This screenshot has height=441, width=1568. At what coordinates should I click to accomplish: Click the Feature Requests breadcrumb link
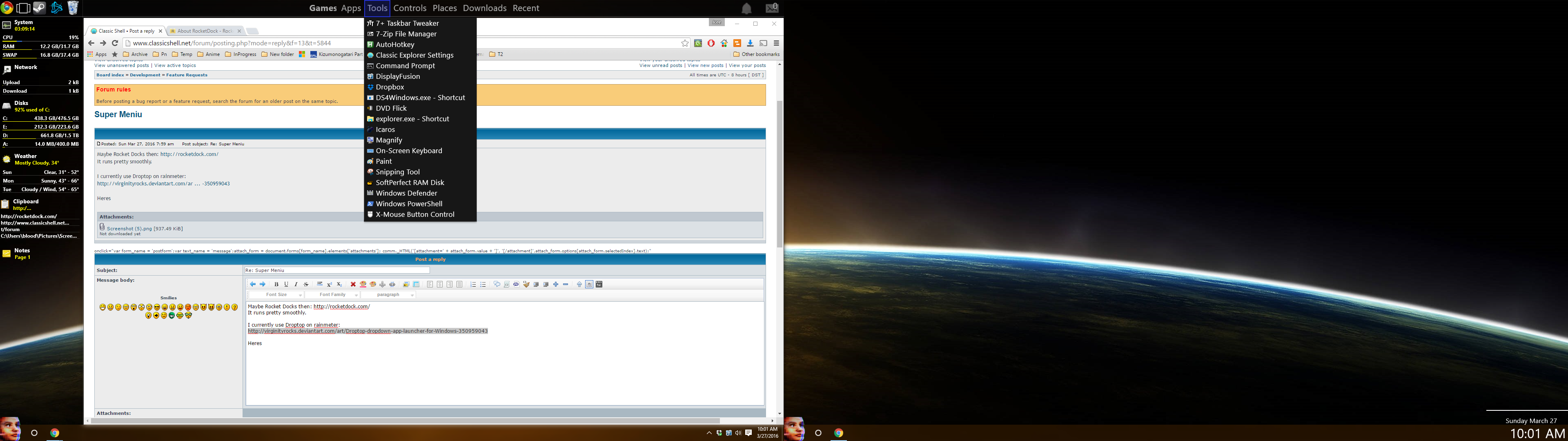[187, 75]
